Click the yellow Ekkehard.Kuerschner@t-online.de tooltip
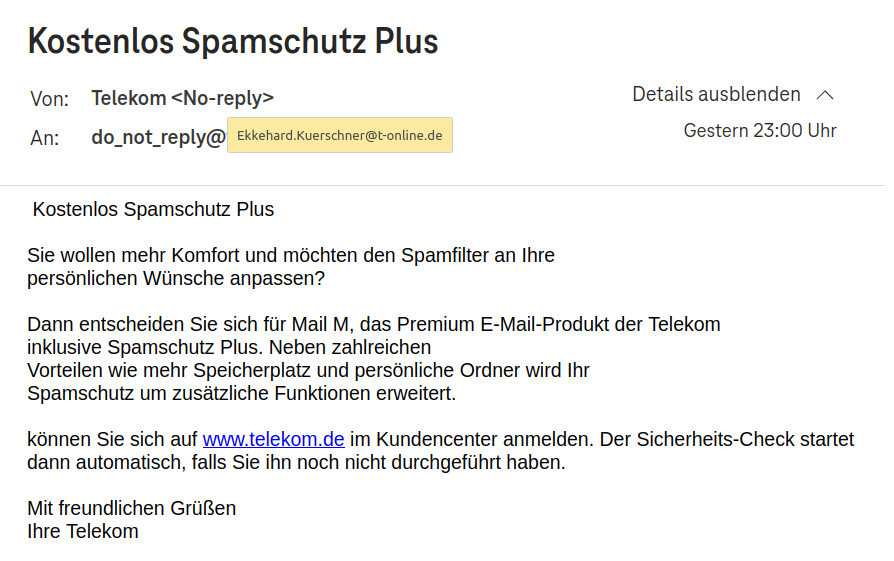This screenshot has height=561, width=894. pos(340,135)
